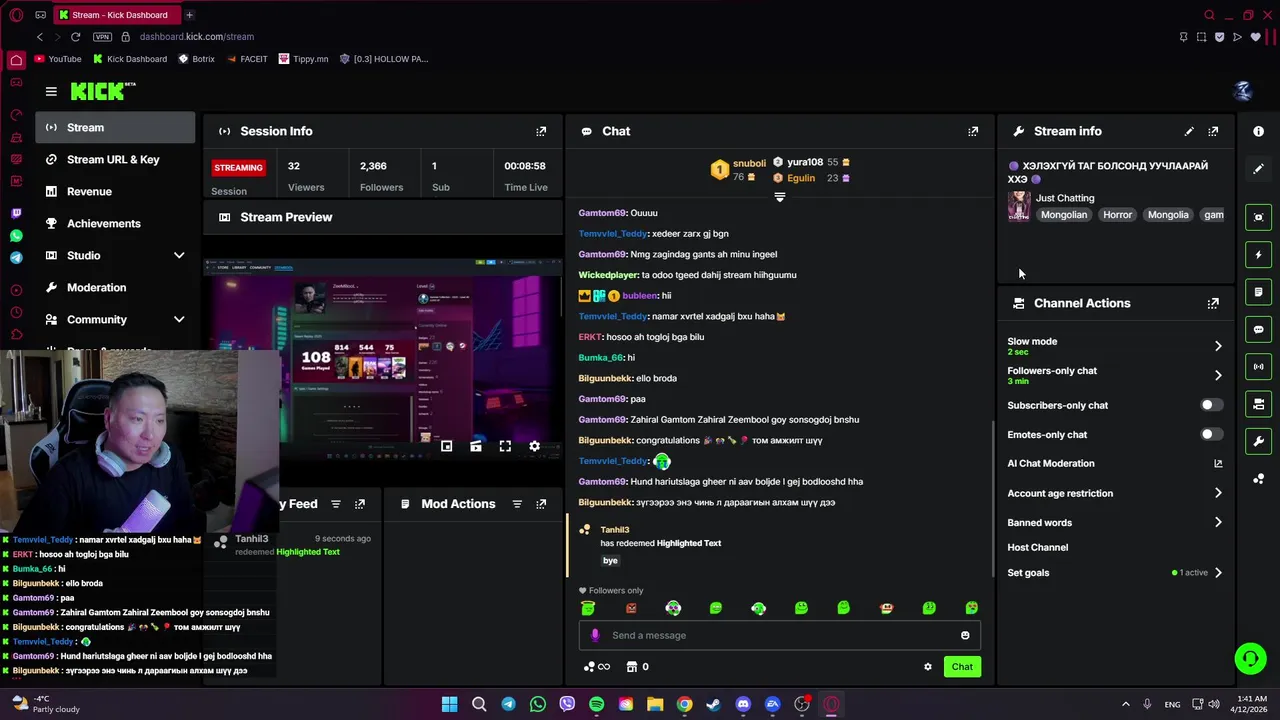Open the stream preview settings gear

tap(534, 446)
